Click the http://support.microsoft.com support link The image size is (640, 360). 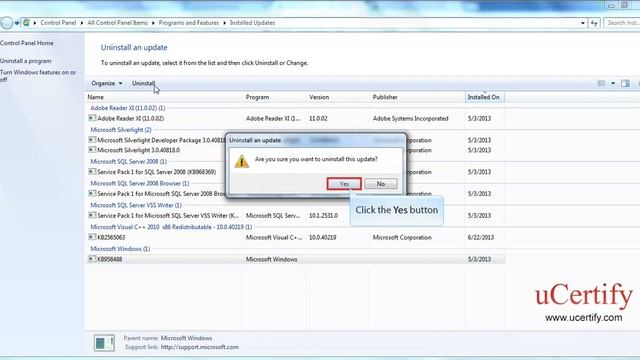point(200,347)
